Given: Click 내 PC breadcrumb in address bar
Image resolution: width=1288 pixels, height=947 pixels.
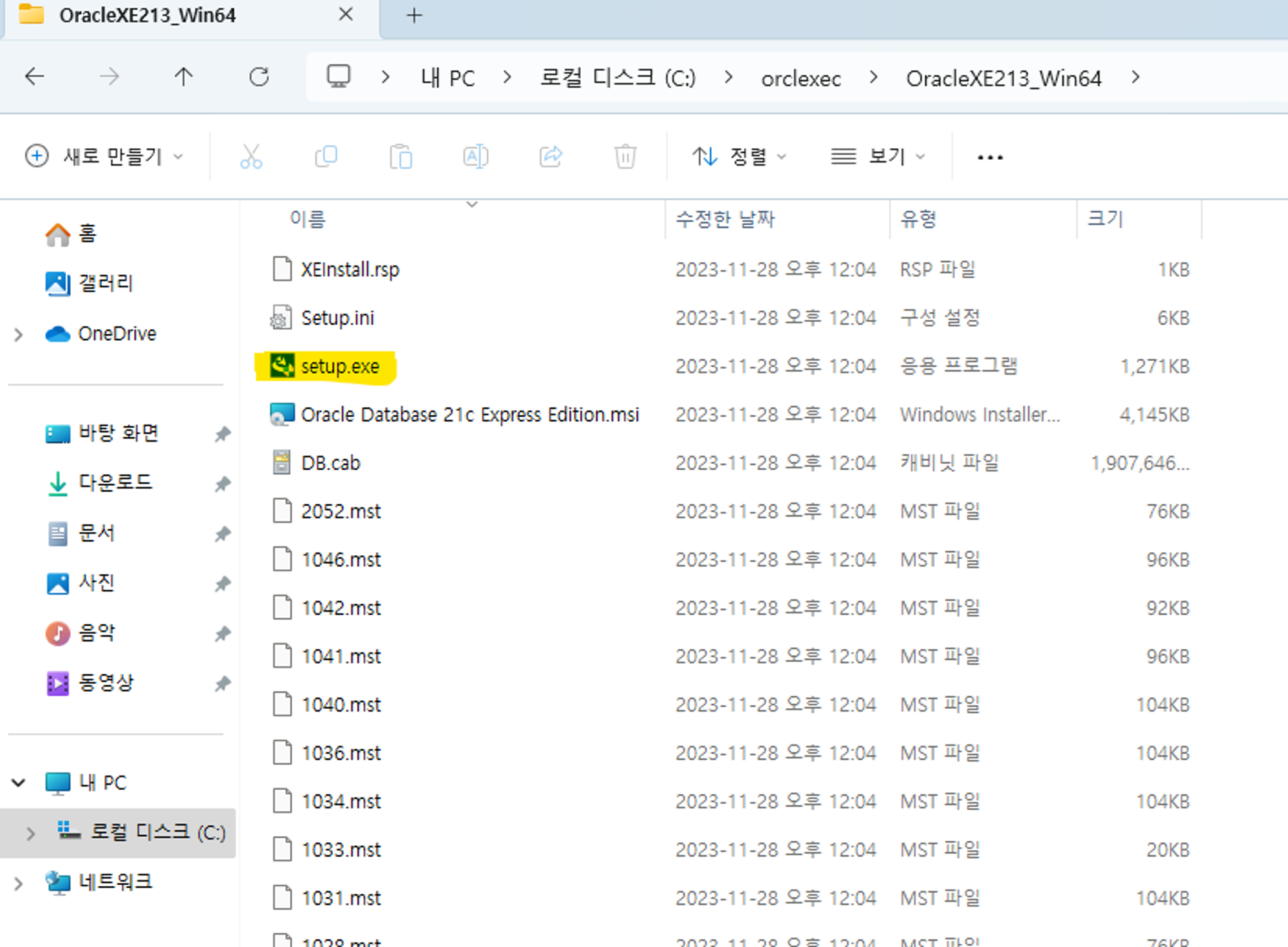Looking at the screenshot, I should pos(448,78).
